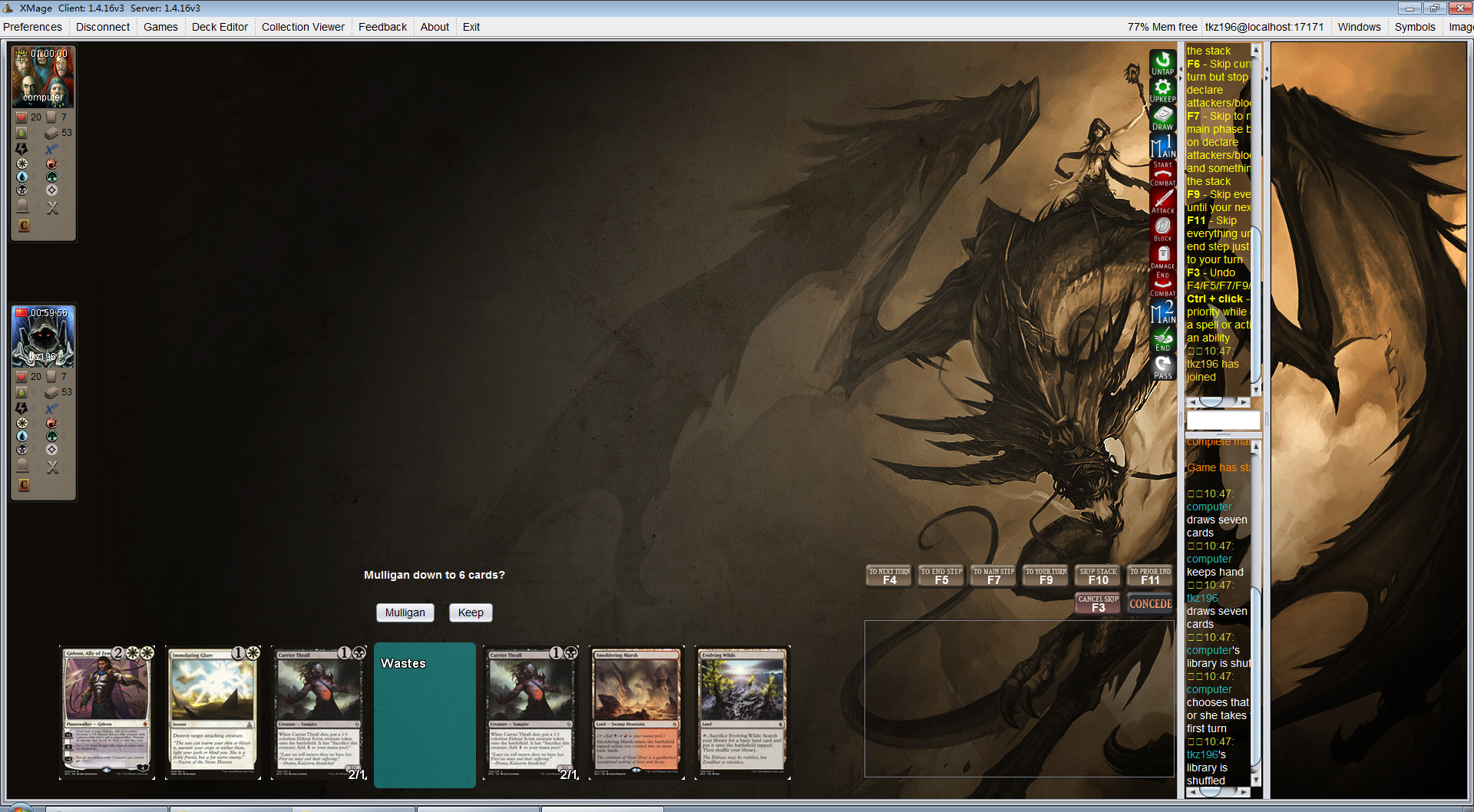The image size is (1474, 812).
Task: Click the Main 2 phase icon
Action: [x=1162, y=312]
